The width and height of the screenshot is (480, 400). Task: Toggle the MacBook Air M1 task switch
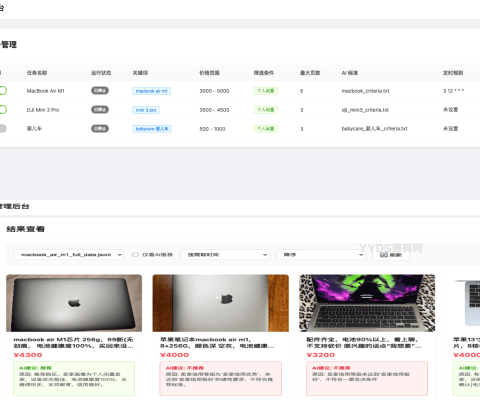(3, 91)
